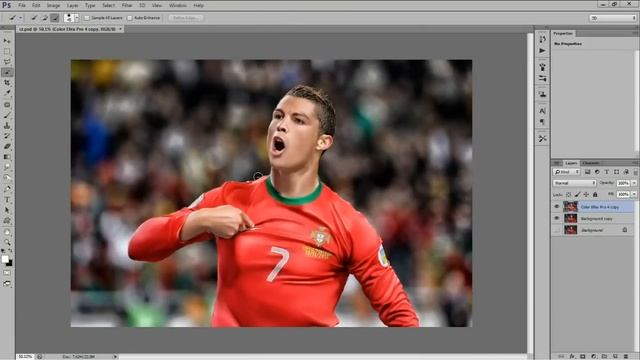This screenshot has height=360, width=640.
Task: Open the brush picker dropdown
Action: (x=76, y=18)
